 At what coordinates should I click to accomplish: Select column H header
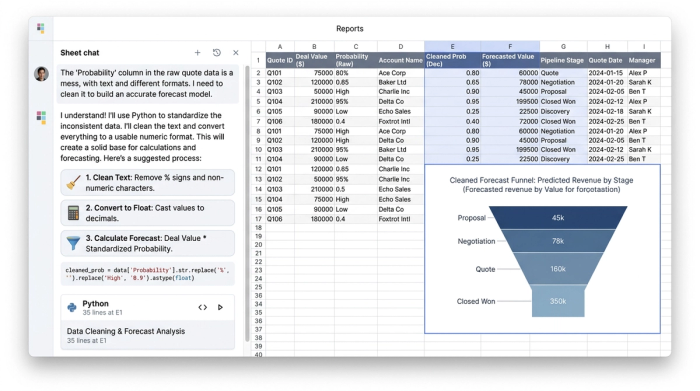click(607, 46)
